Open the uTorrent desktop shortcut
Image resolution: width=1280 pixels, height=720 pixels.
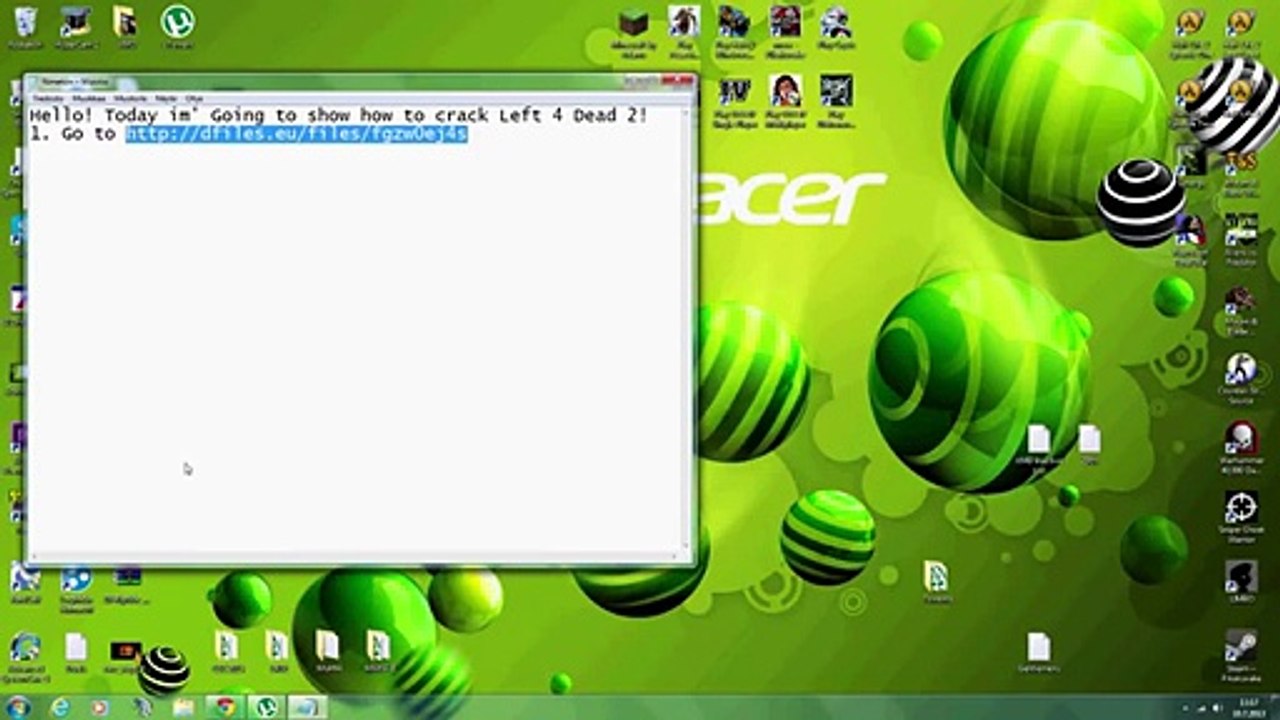coord(178,25)
